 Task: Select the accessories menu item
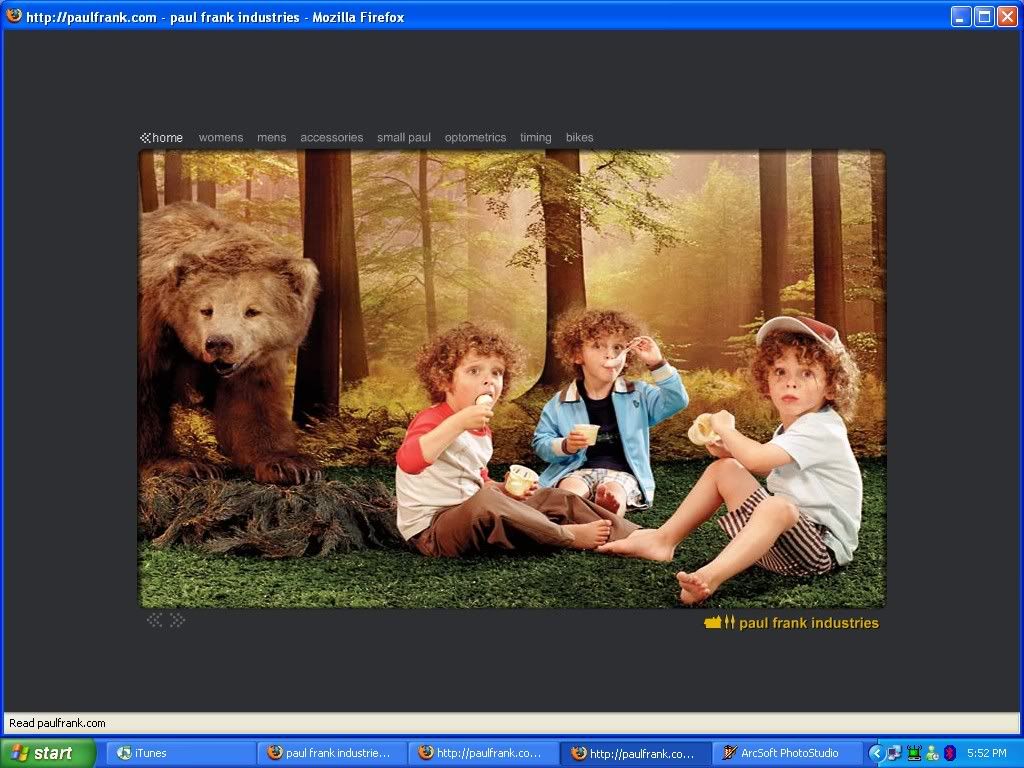(332, 138)
